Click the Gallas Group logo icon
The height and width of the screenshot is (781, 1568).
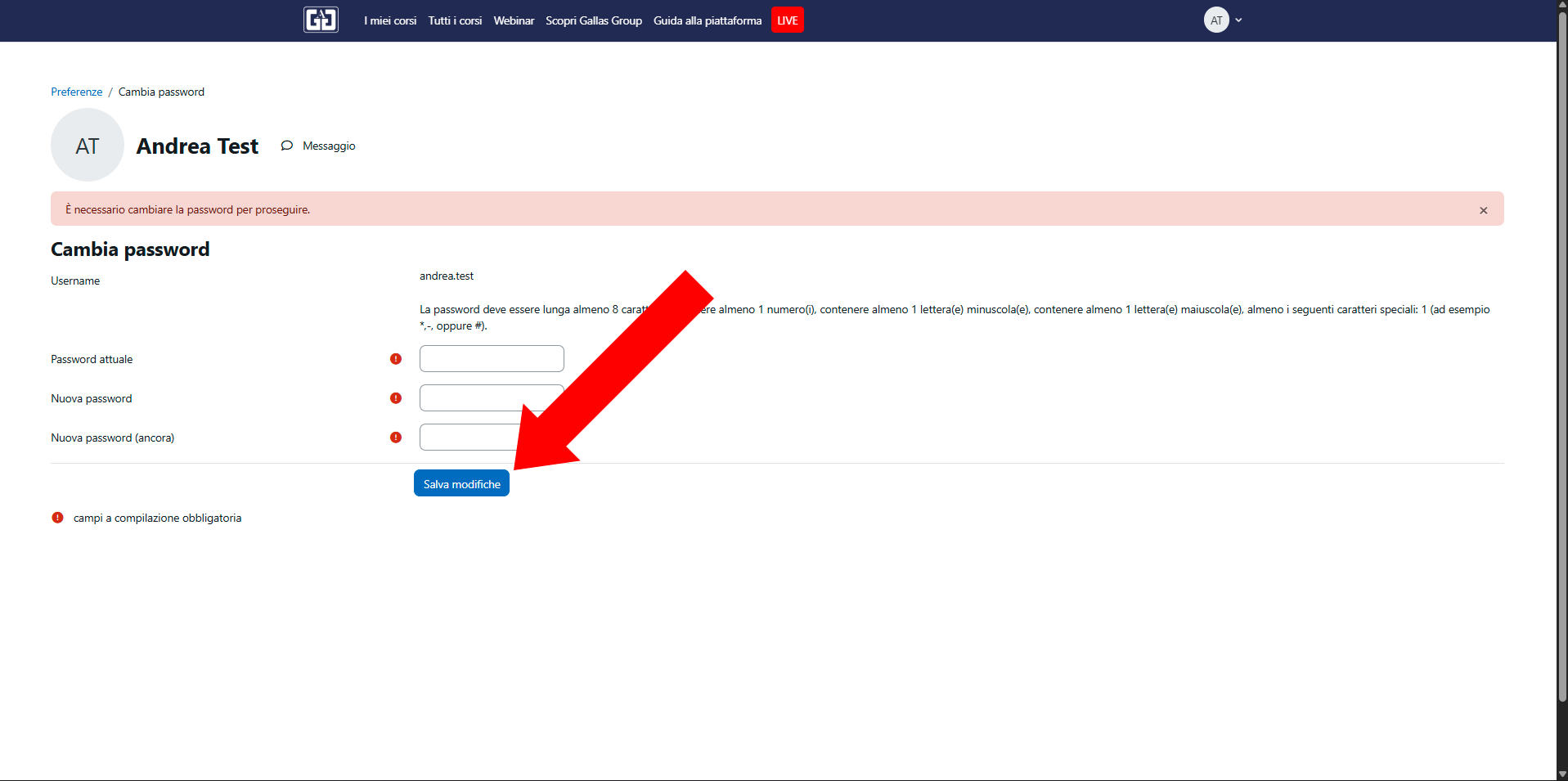(321, 20)
